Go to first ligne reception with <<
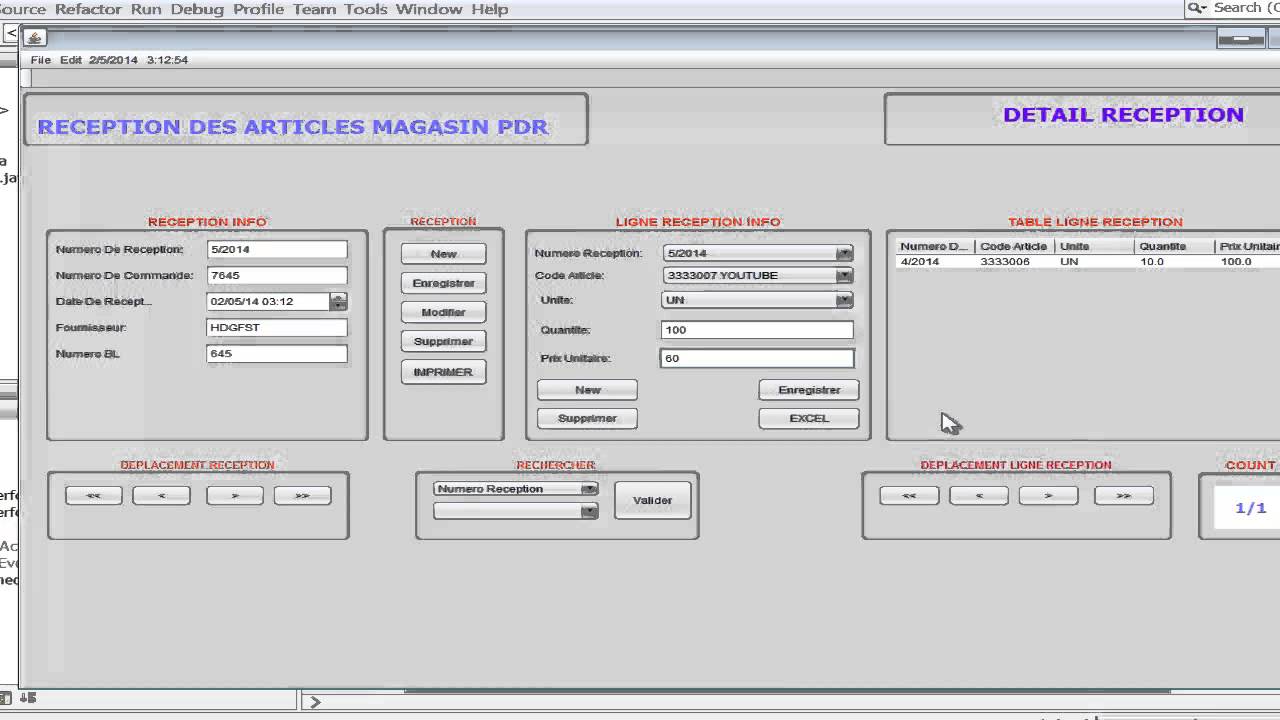Image resolution: width=1280 pixels, height=720 pixels. click(909, 495)
